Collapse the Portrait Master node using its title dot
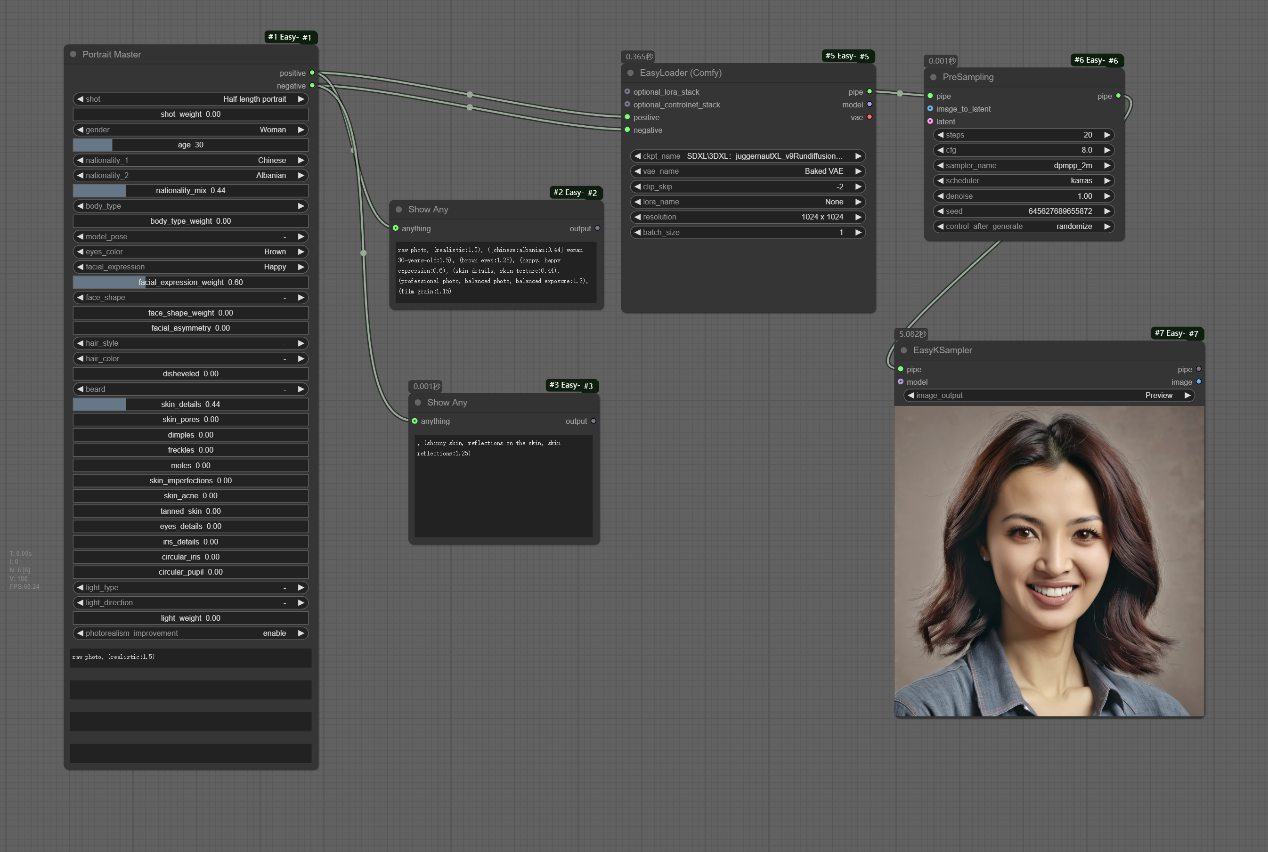This screenshot has width=1268, height=852. [74, 54]
